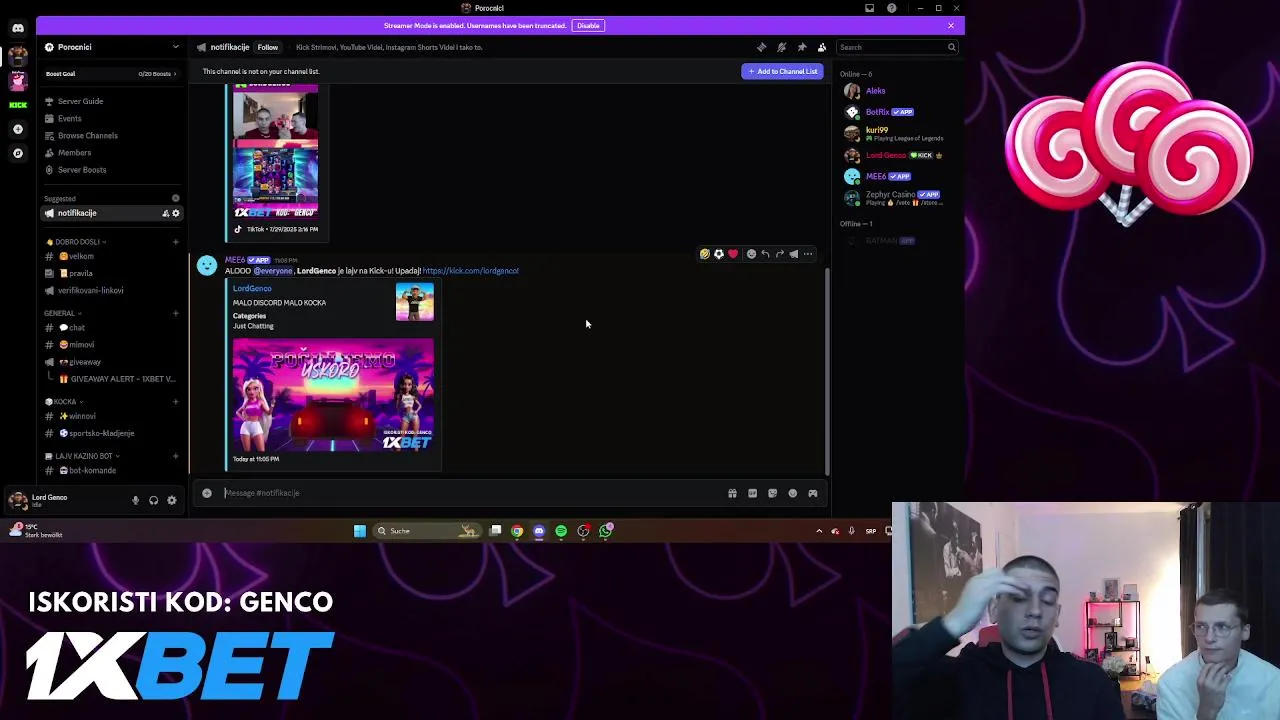Create channel in DOBRO DOSLI category
The width and height of the screenshot is (1280, 720).
tap(176, 242)
